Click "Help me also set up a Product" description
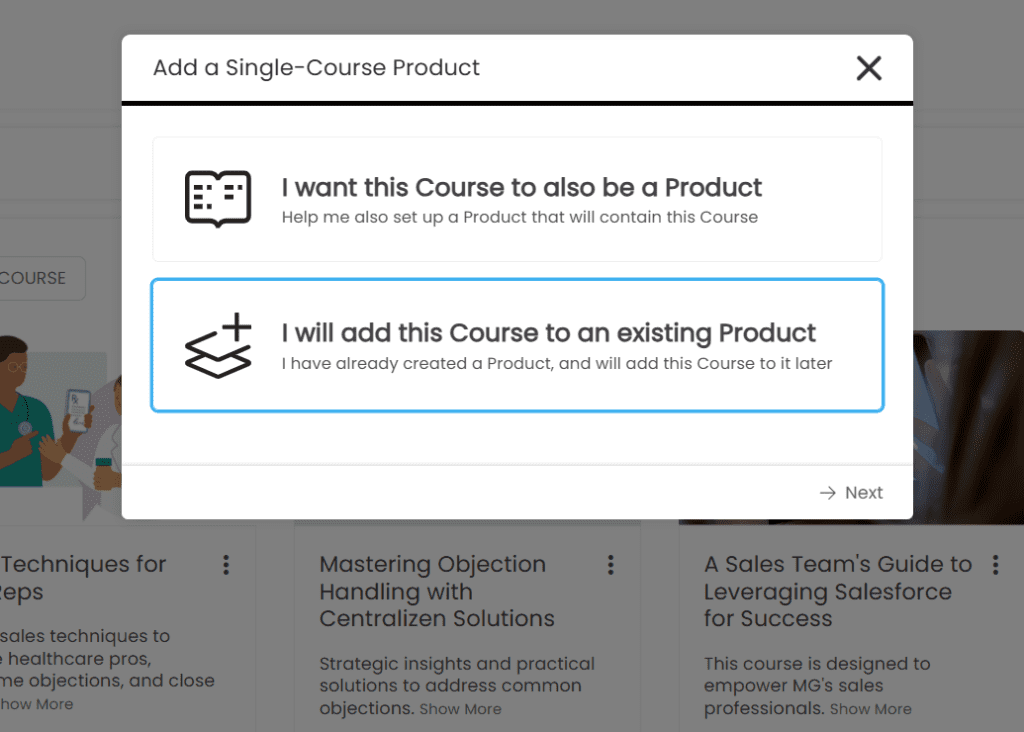 point(519,217)
